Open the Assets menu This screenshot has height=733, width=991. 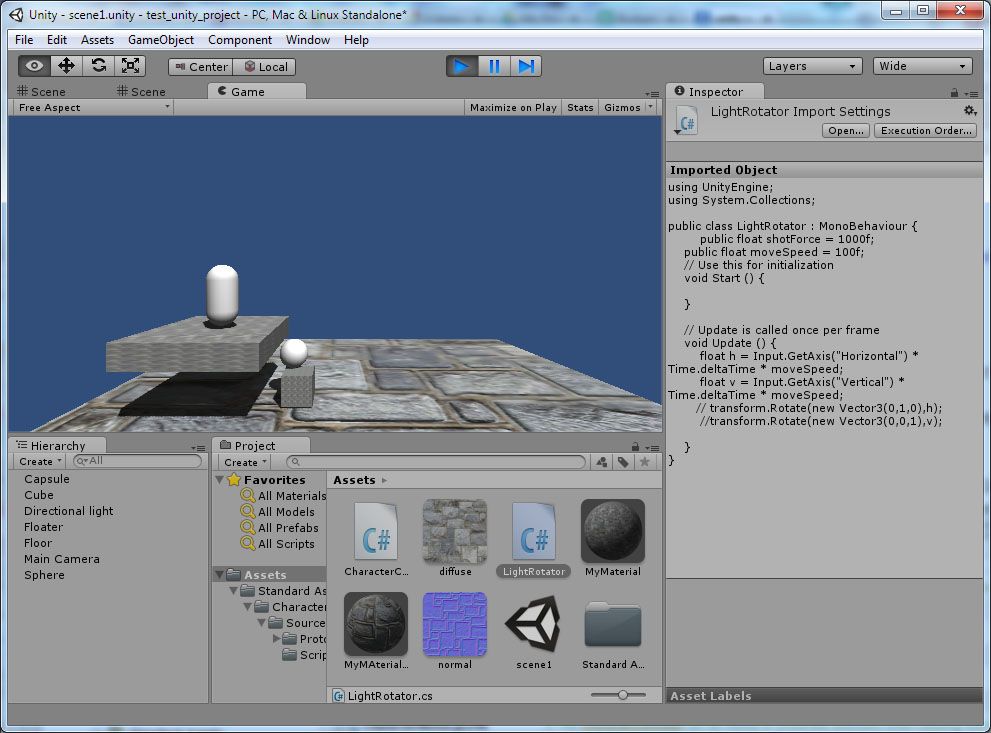click(97, 40)
